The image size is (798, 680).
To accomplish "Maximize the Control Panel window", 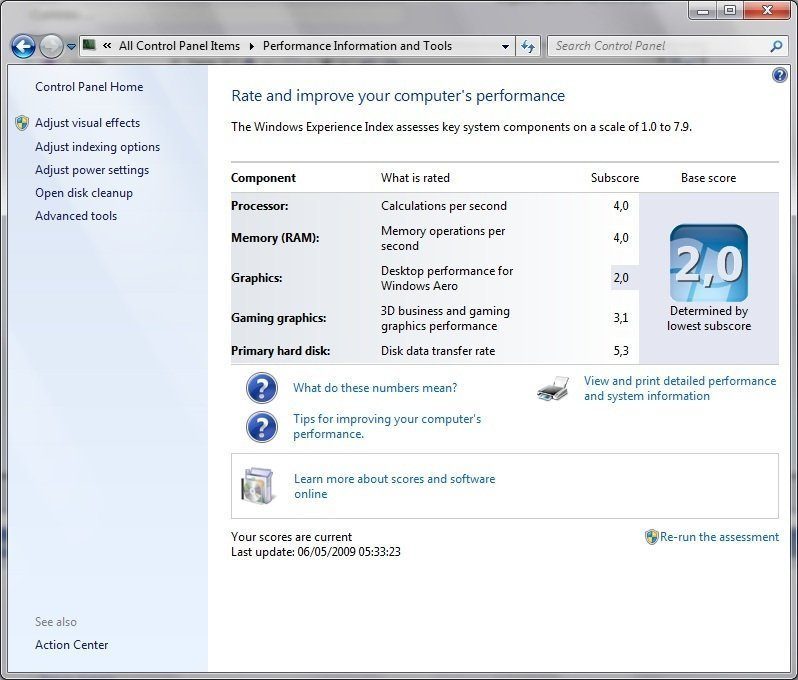I will (730, 11).
